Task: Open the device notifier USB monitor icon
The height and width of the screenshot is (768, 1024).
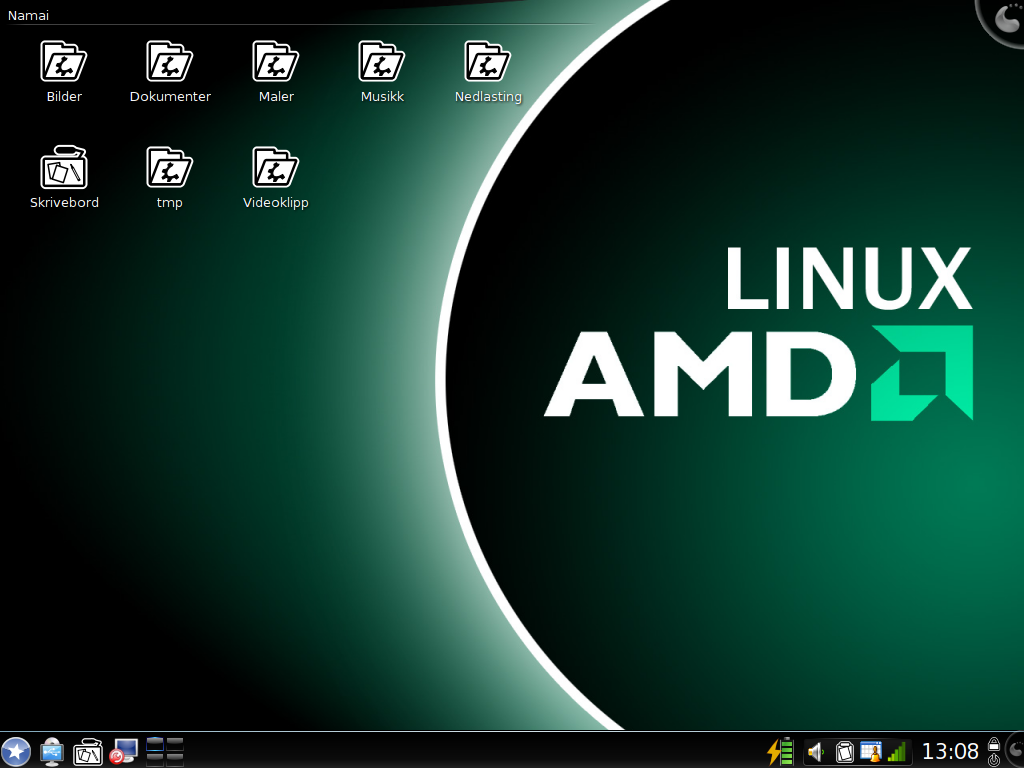Action: 52,752
